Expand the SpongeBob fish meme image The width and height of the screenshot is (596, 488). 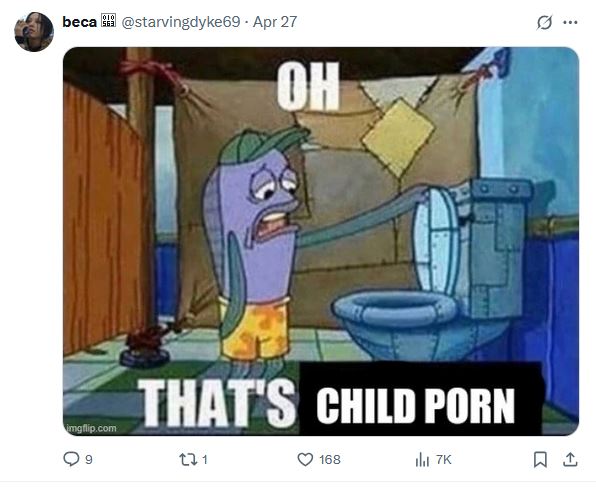click(321, 241)
